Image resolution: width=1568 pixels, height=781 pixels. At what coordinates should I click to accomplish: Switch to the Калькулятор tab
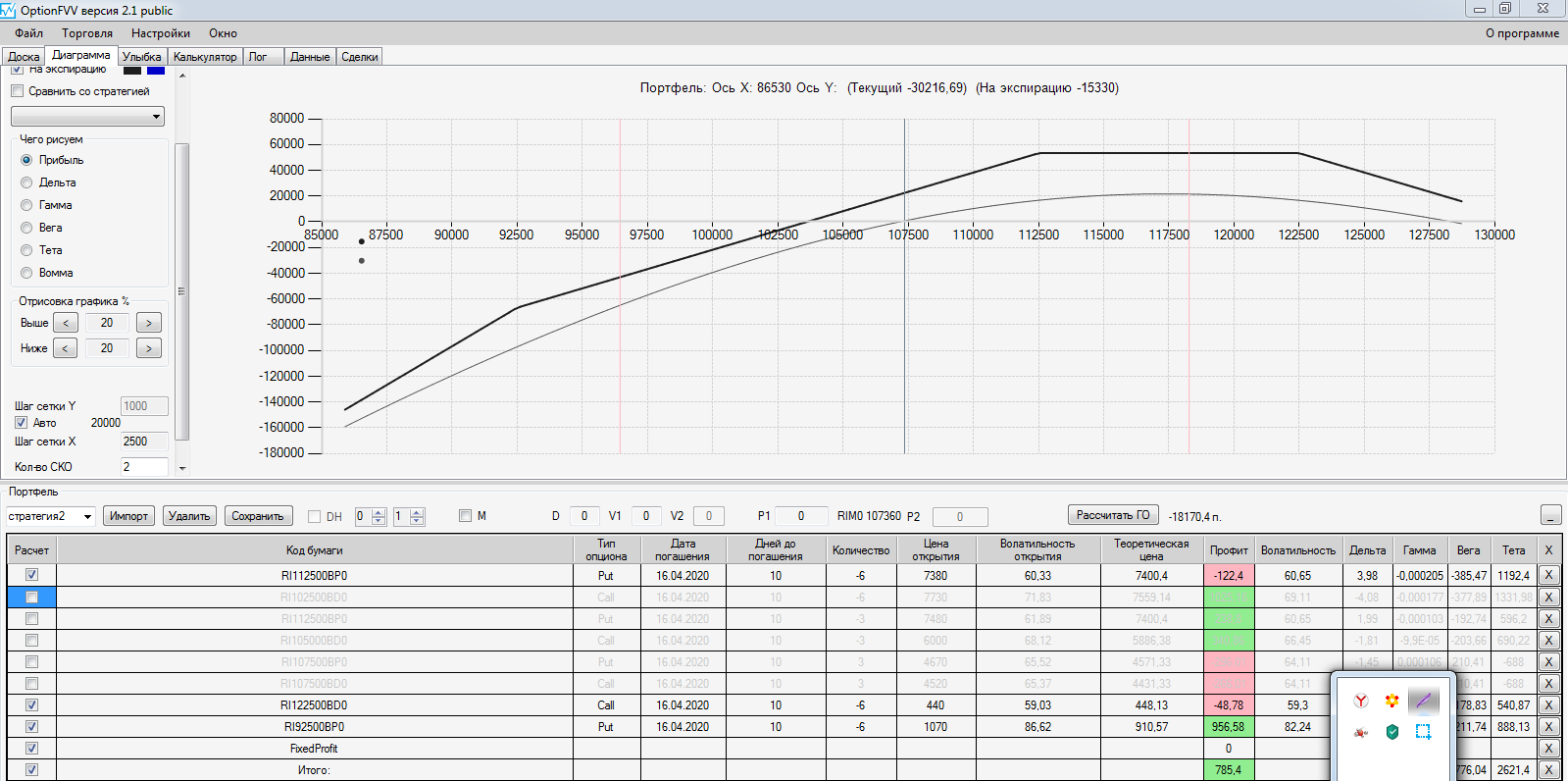[205, 57]
